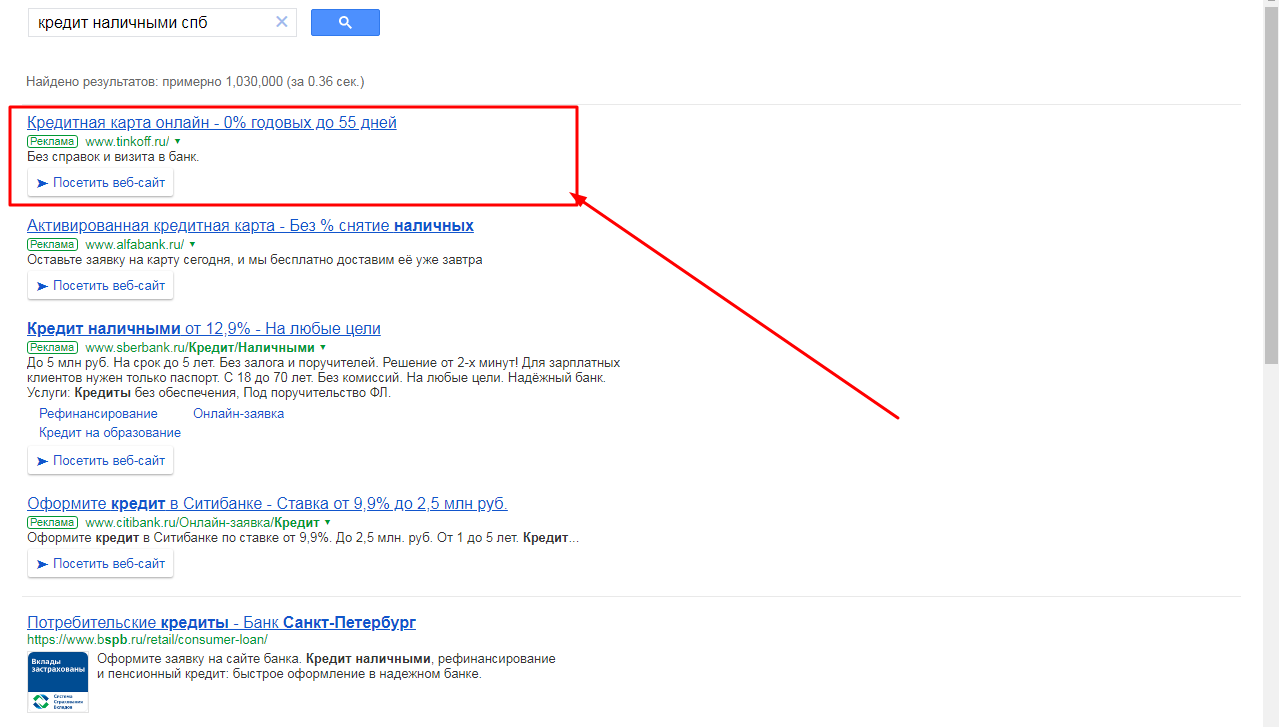
Task: Click Реклама badge on citibank.ru ad
Action: point(52,522)
